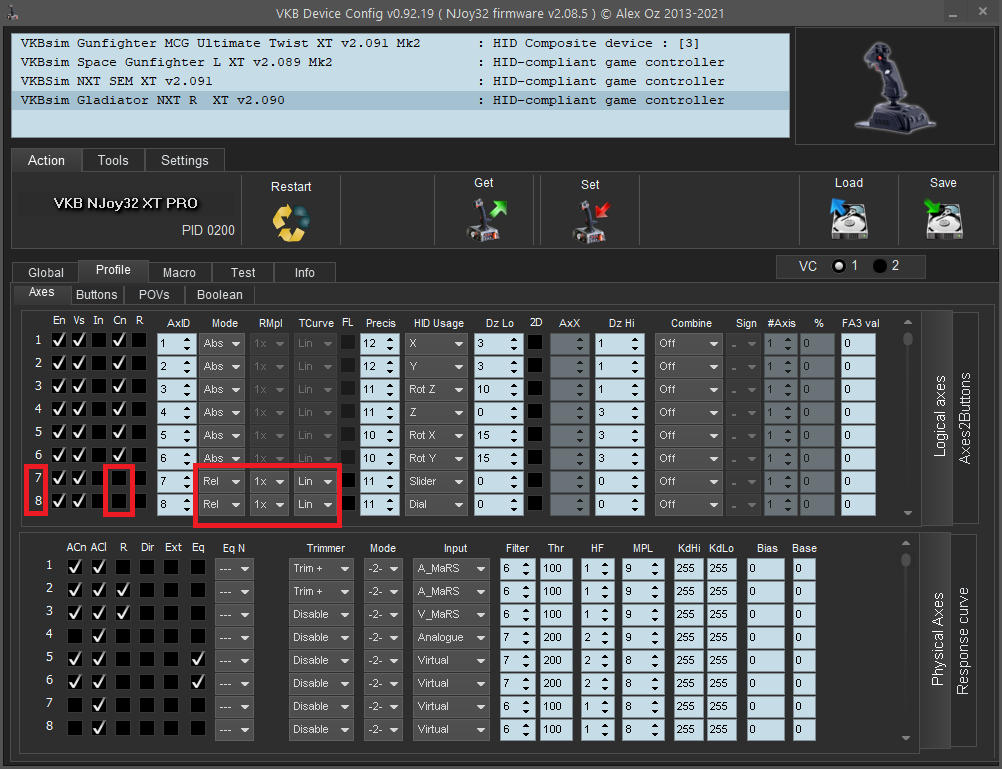Screen dimensions: 1002x769
Task: Select VC radio option 2
Action: click(880, 266)
